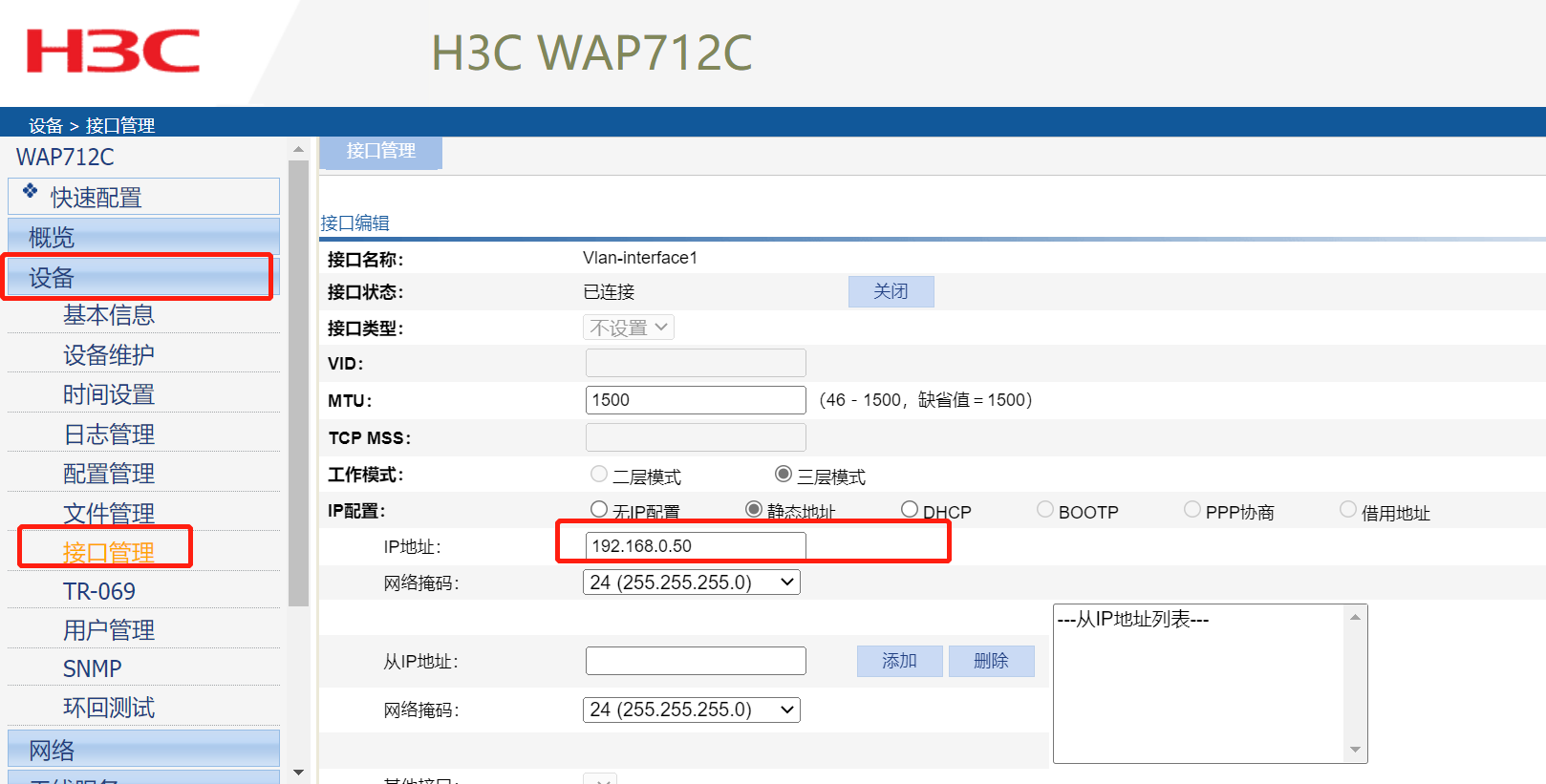The width and height of the screenshot is (1546, 784).
Task: Open 日志管理 log management
Action: click(x=109, y=434)
